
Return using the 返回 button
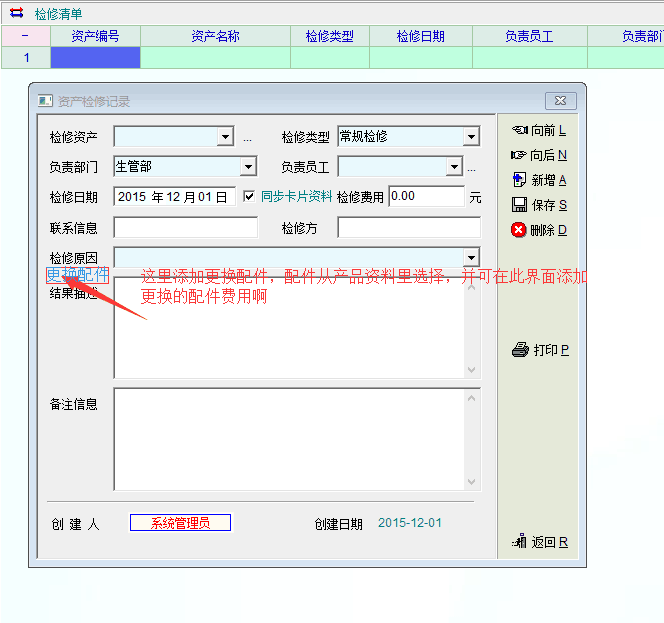point(539,542)
